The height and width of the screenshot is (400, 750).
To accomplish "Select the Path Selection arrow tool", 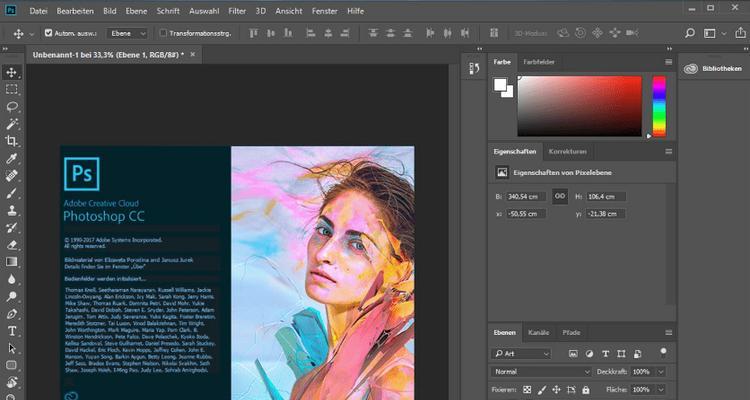I will pos(11,348).
